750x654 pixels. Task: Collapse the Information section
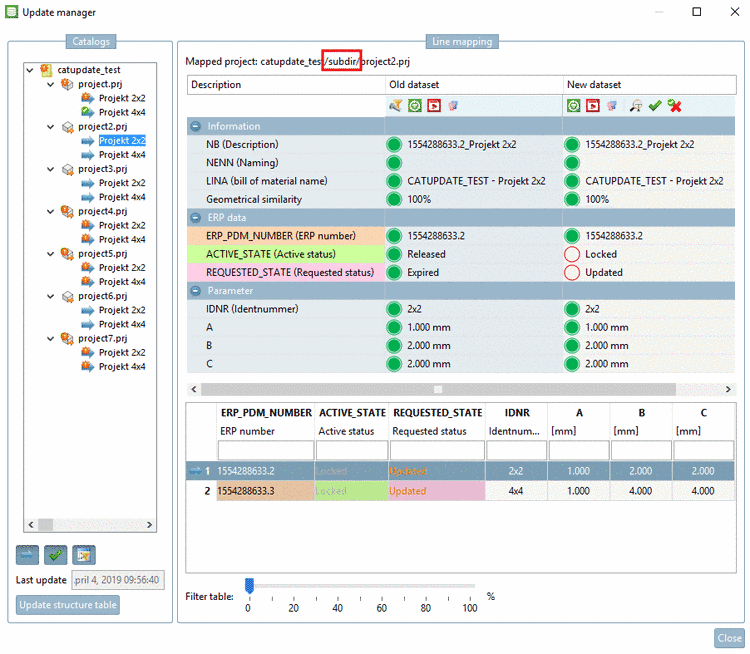[196, 126]
